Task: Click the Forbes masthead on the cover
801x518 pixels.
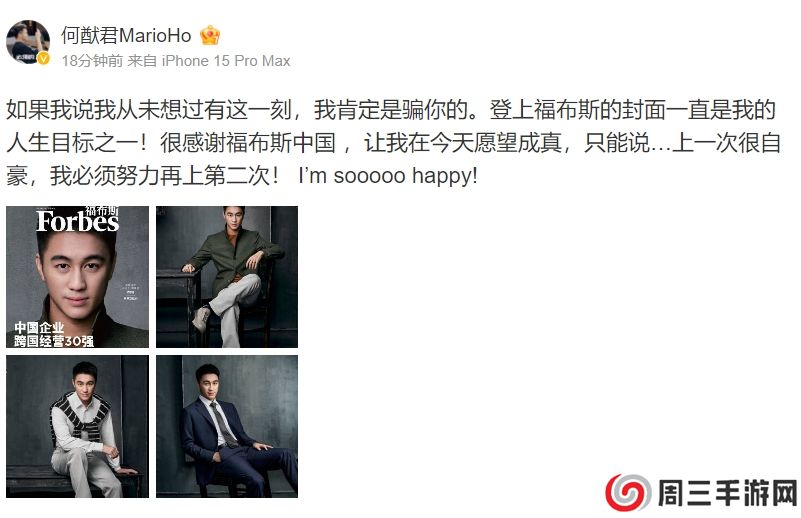Action: coord(78,222)
